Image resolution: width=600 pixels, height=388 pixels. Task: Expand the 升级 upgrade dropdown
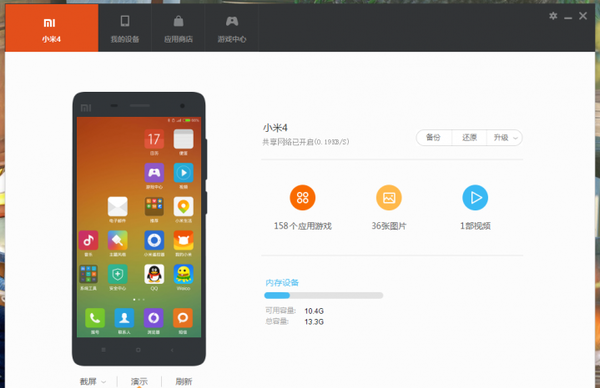pos(505,137)
